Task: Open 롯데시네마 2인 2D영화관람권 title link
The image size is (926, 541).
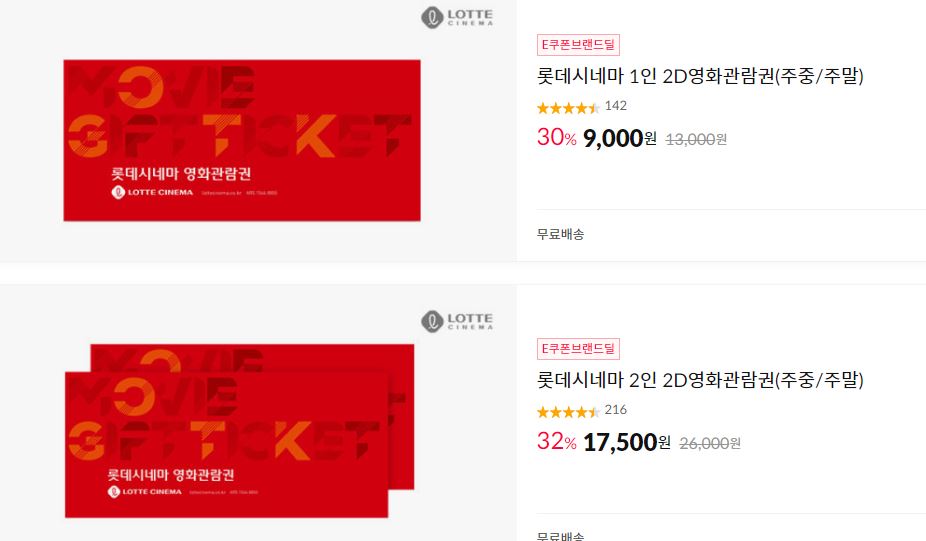Action: tap(700, 380)
